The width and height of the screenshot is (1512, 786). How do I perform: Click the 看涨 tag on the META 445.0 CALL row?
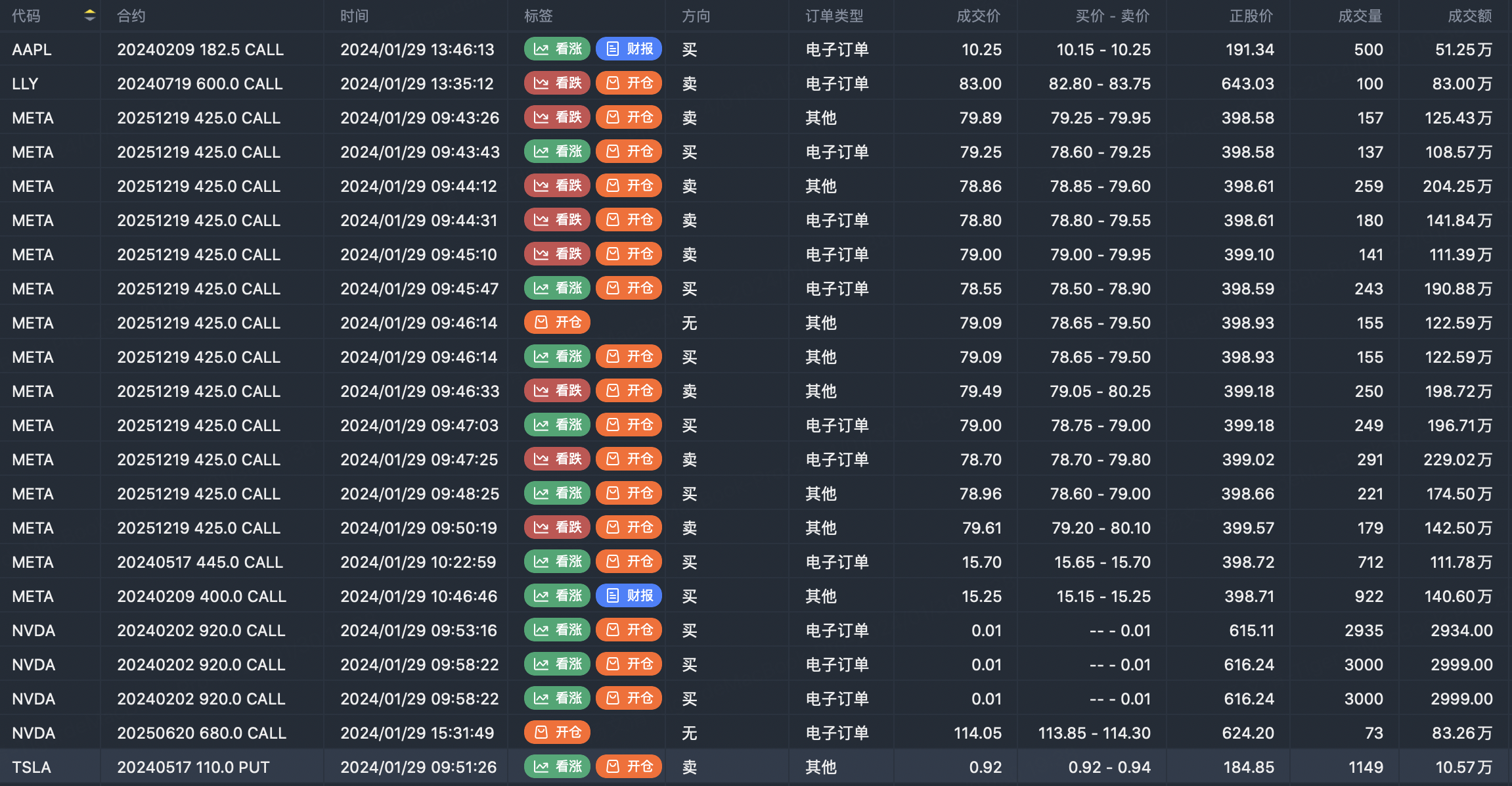557,562
